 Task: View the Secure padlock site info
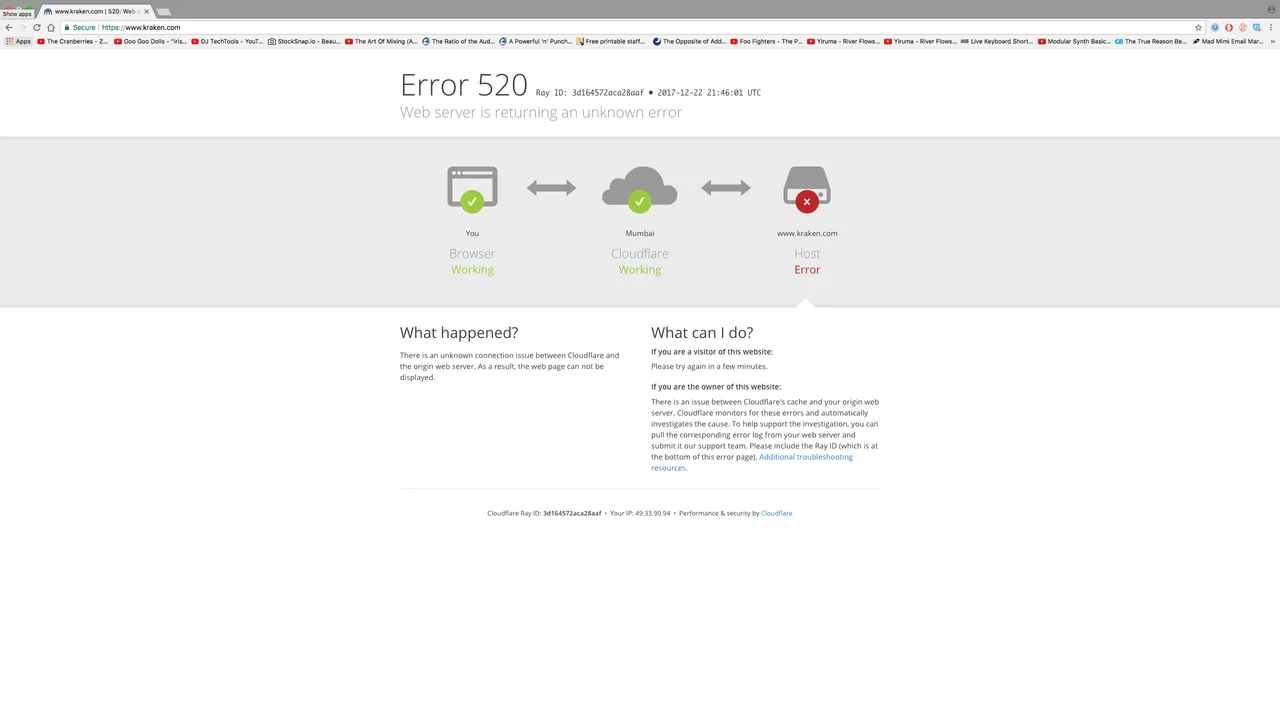80,27
